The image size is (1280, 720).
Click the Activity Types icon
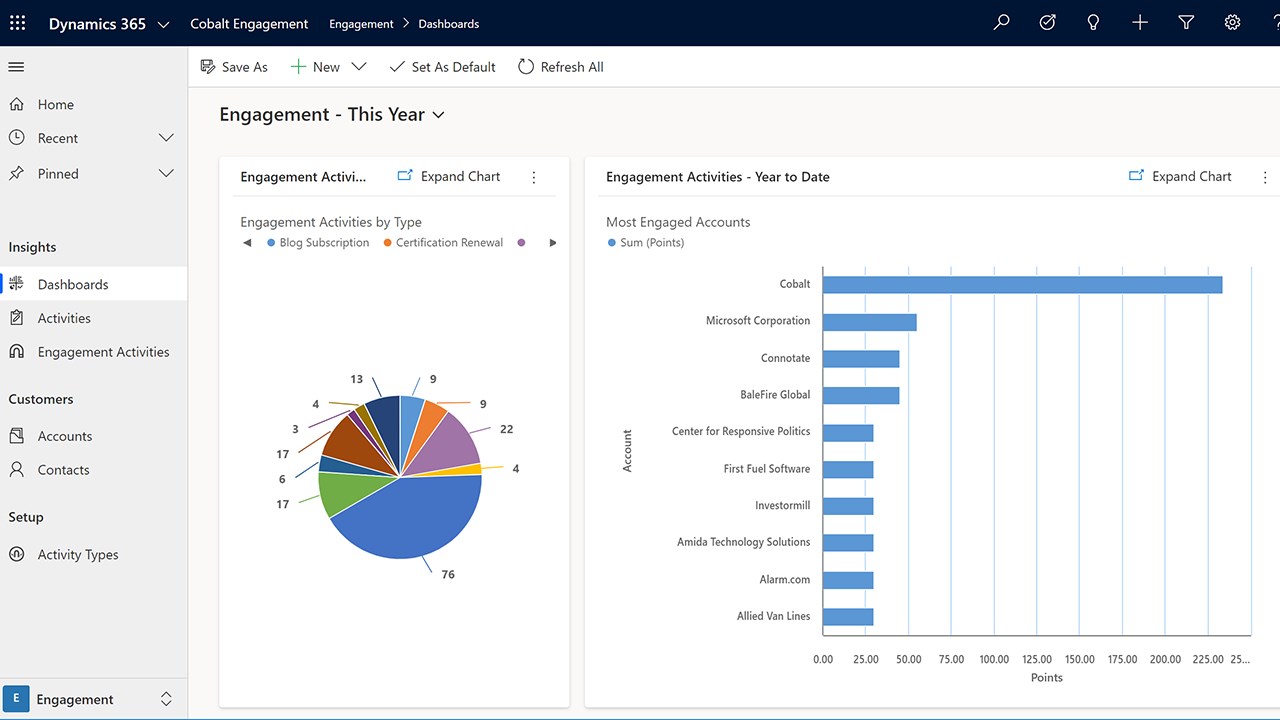(x=17, y=554)
